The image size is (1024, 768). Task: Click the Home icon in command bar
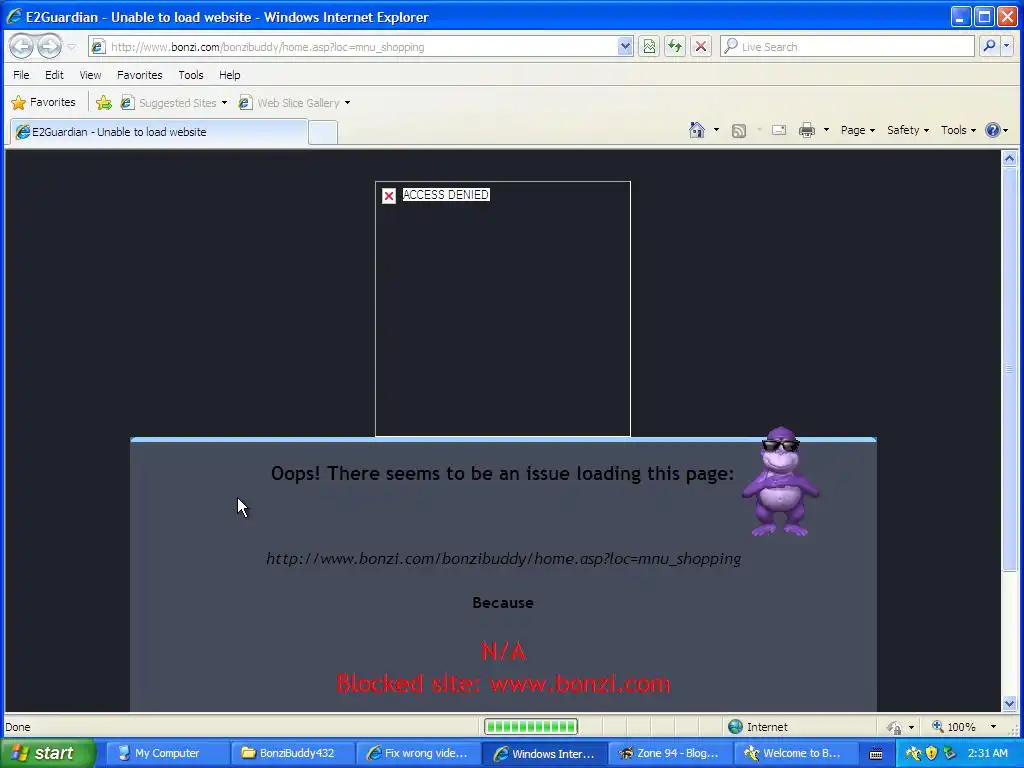click(697, 130)
